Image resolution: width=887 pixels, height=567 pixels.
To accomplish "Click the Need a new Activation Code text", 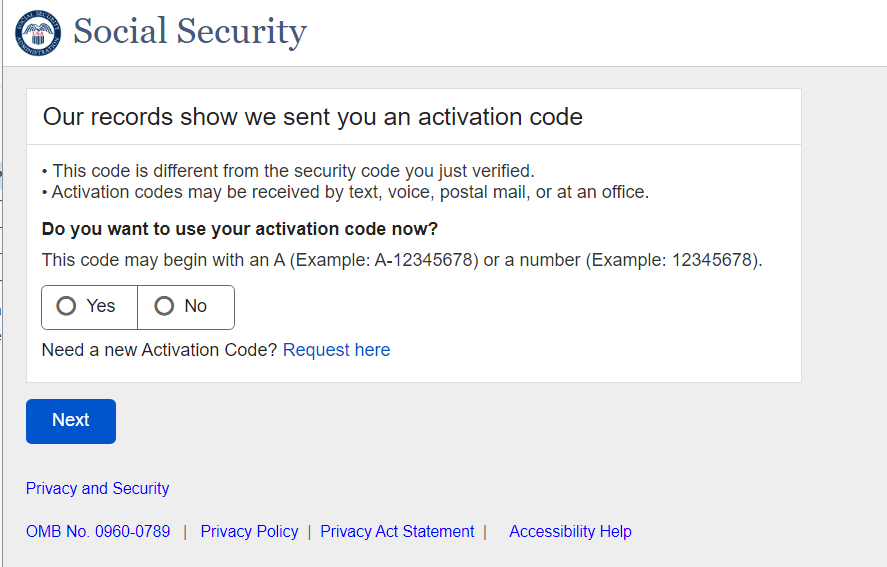I will click(160, 350).
